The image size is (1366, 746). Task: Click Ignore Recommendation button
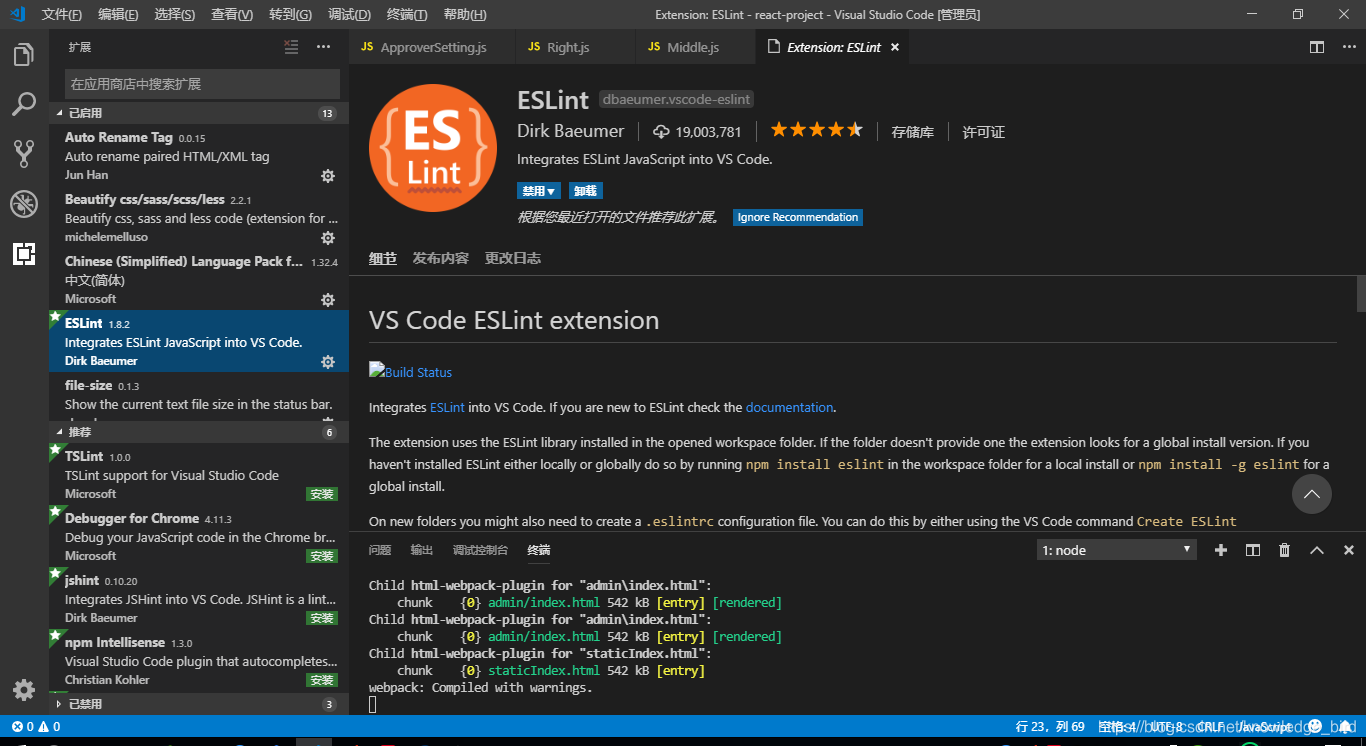(x=798, y=217)
